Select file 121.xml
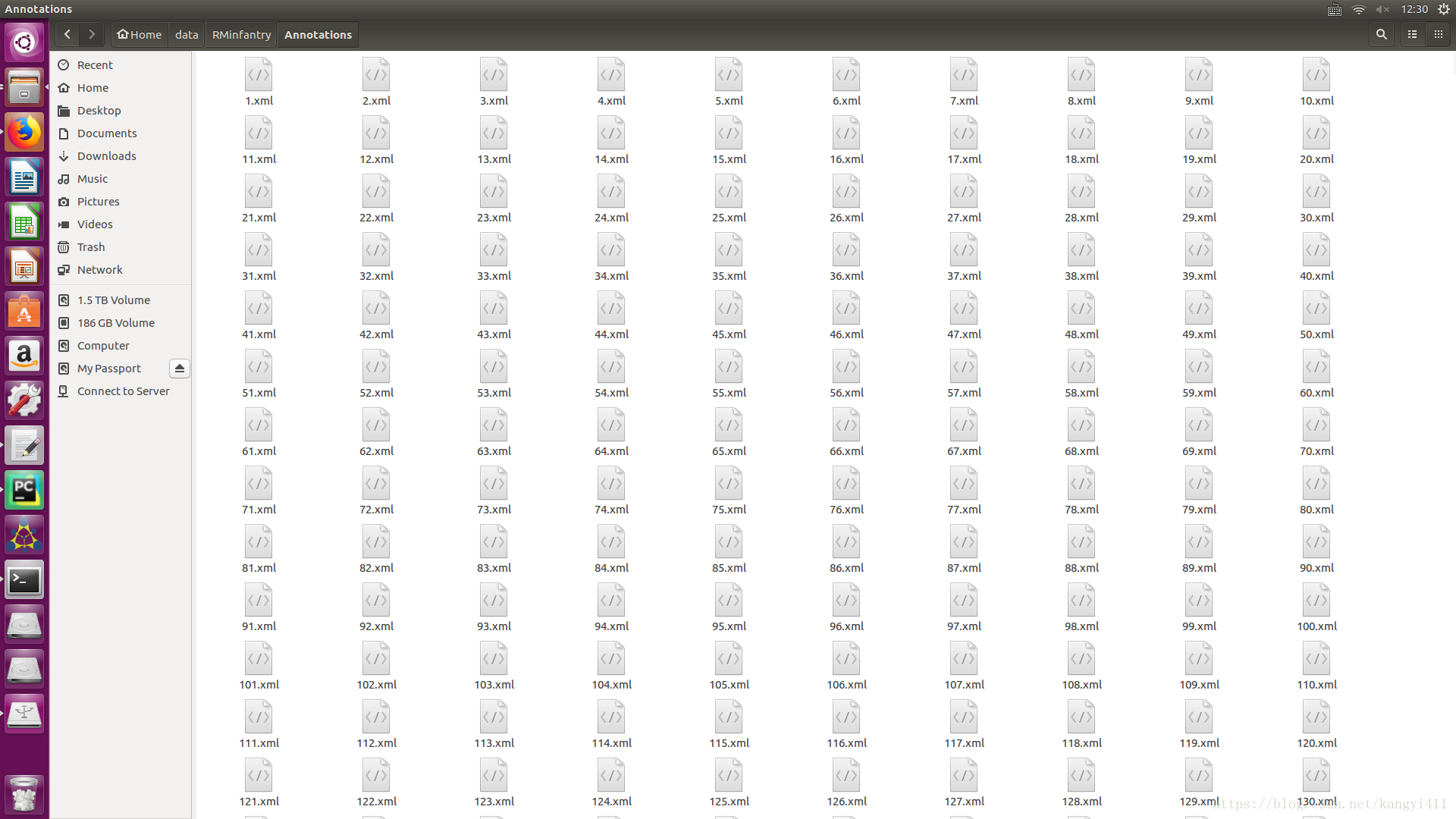 click(259, 783)
